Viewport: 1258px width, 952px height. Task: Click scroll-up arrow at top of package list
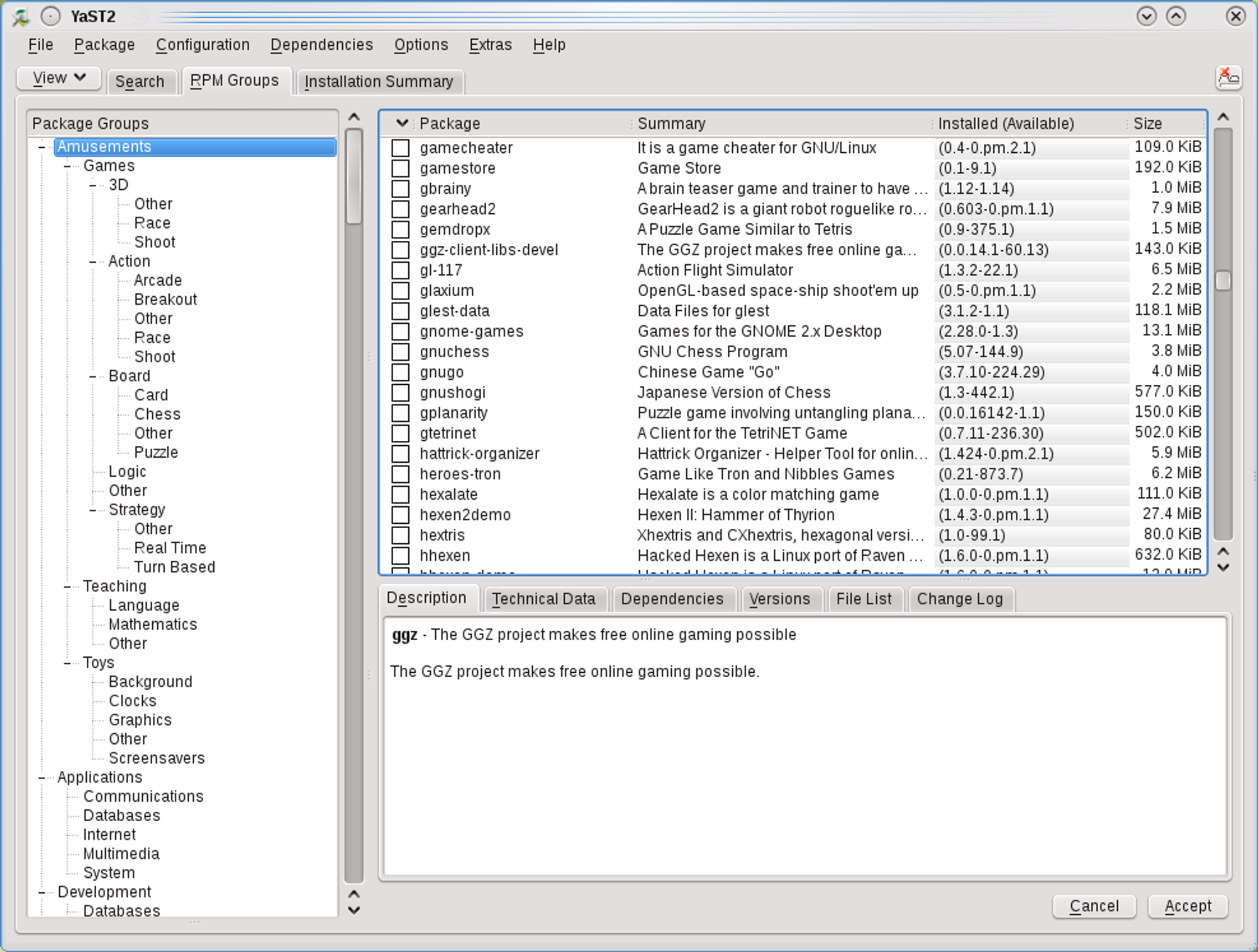coord(1223,117)
